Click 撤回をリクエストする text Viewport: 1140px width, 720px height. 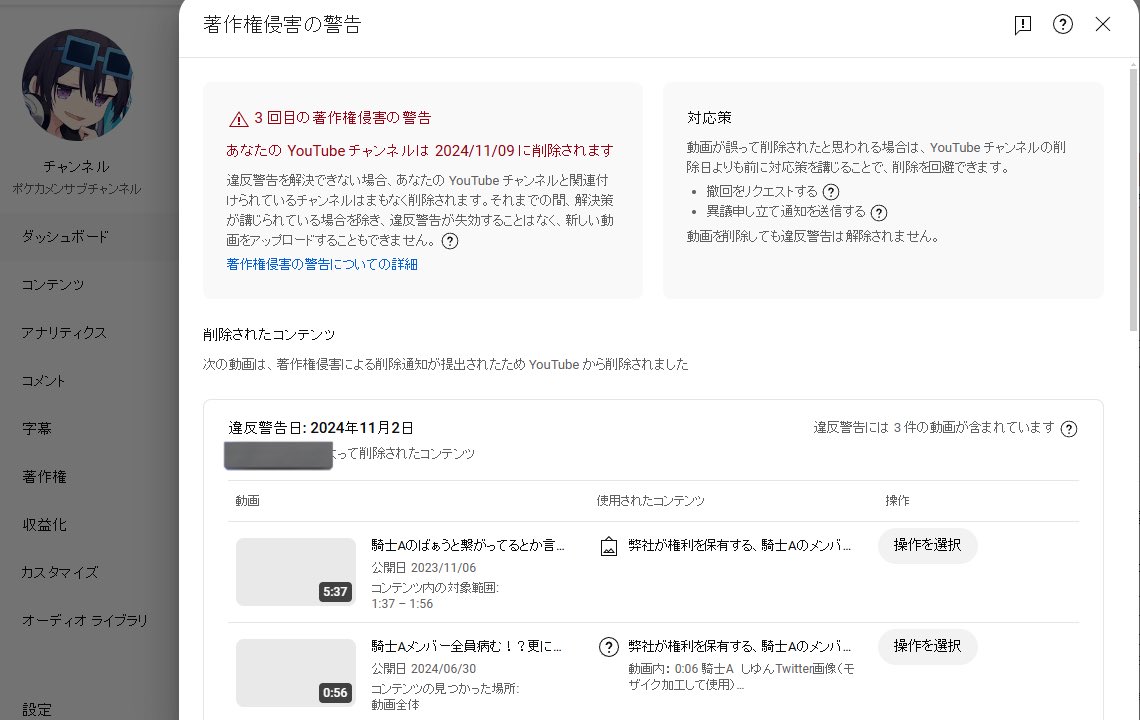coord(762,191)
